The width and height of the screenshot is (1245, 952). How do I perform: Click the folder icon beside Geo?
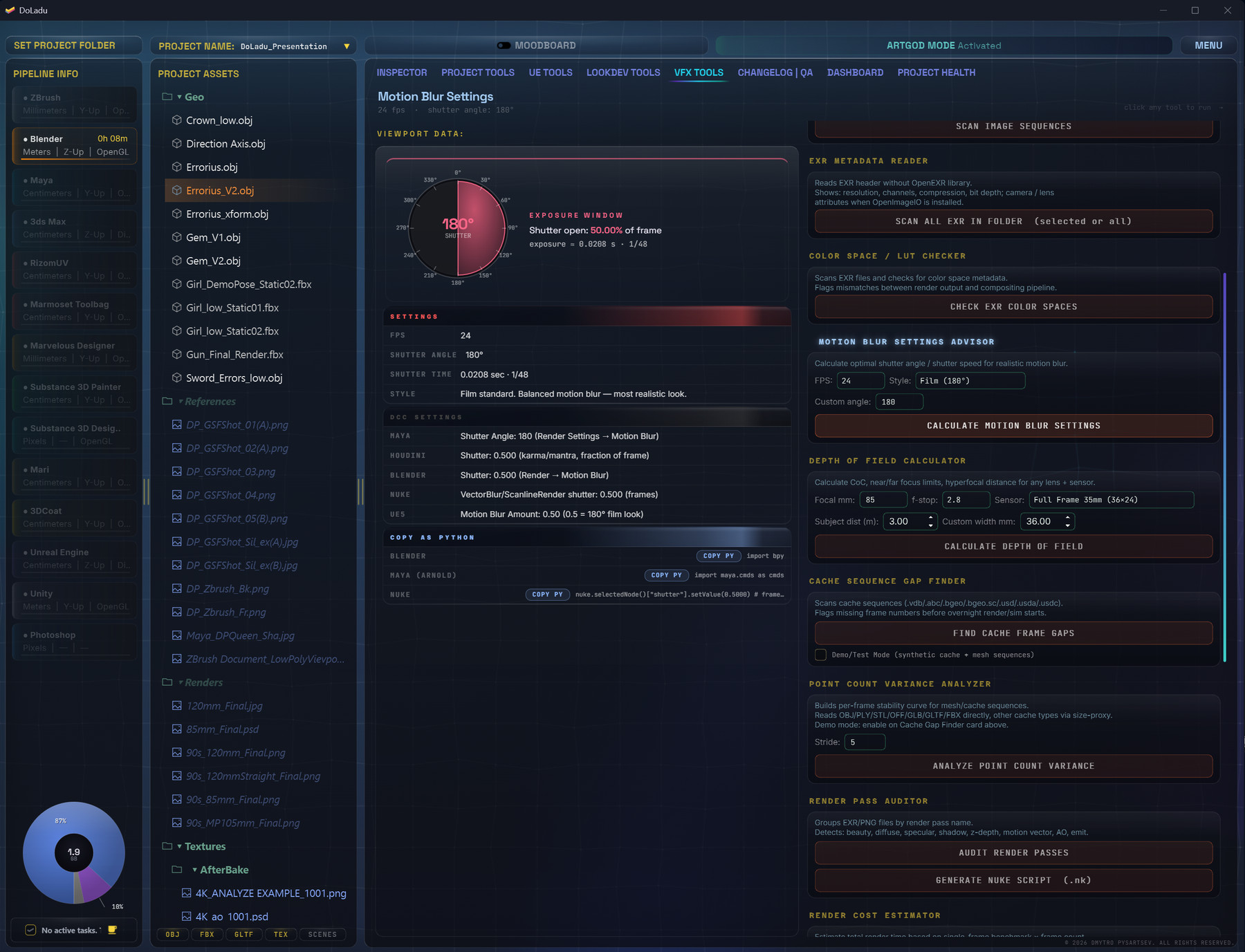pyautogui.click(x=167, y=97)
